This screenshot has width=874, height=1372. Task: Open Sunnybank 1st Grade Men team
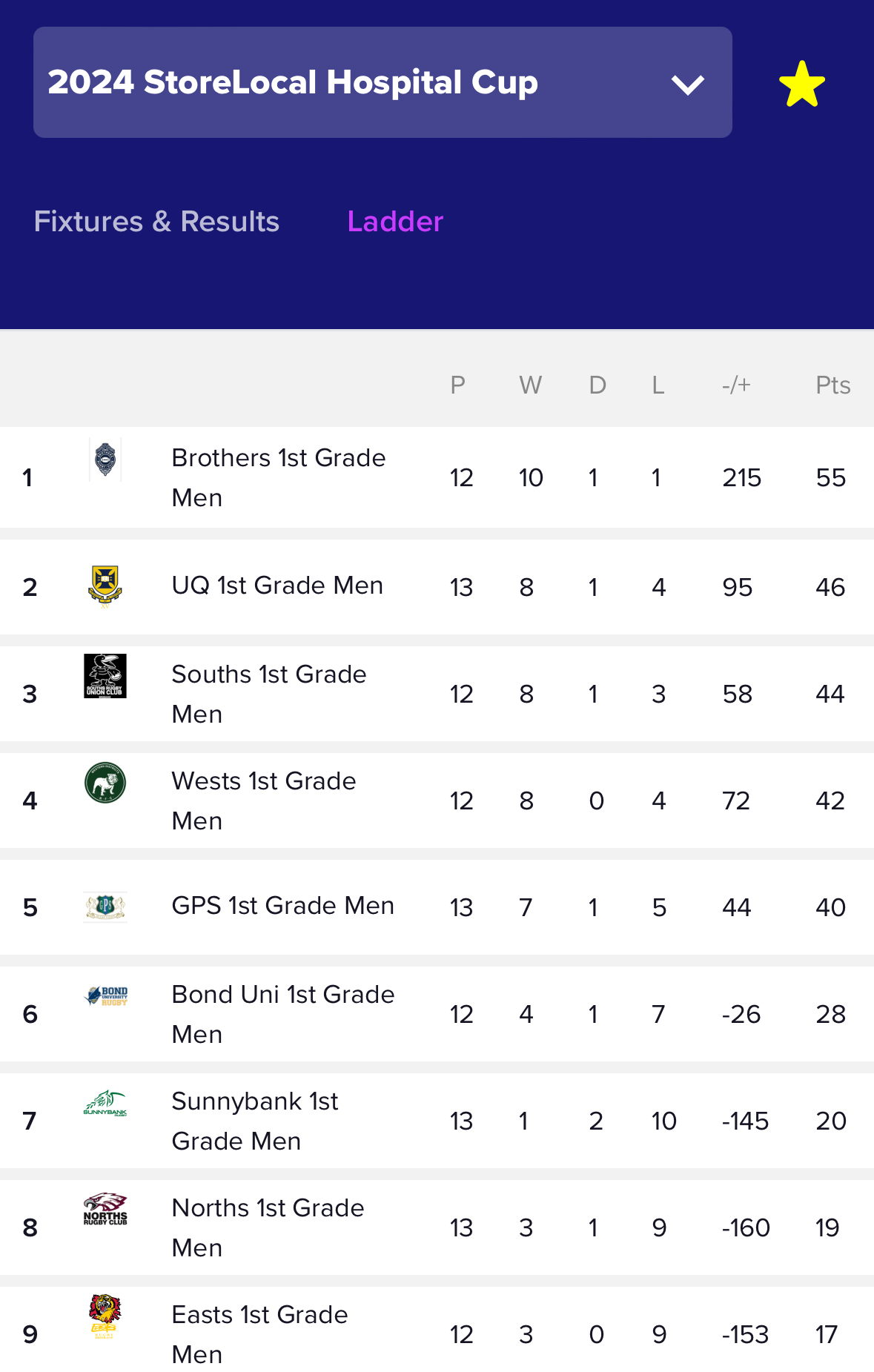pos(255,1121)
